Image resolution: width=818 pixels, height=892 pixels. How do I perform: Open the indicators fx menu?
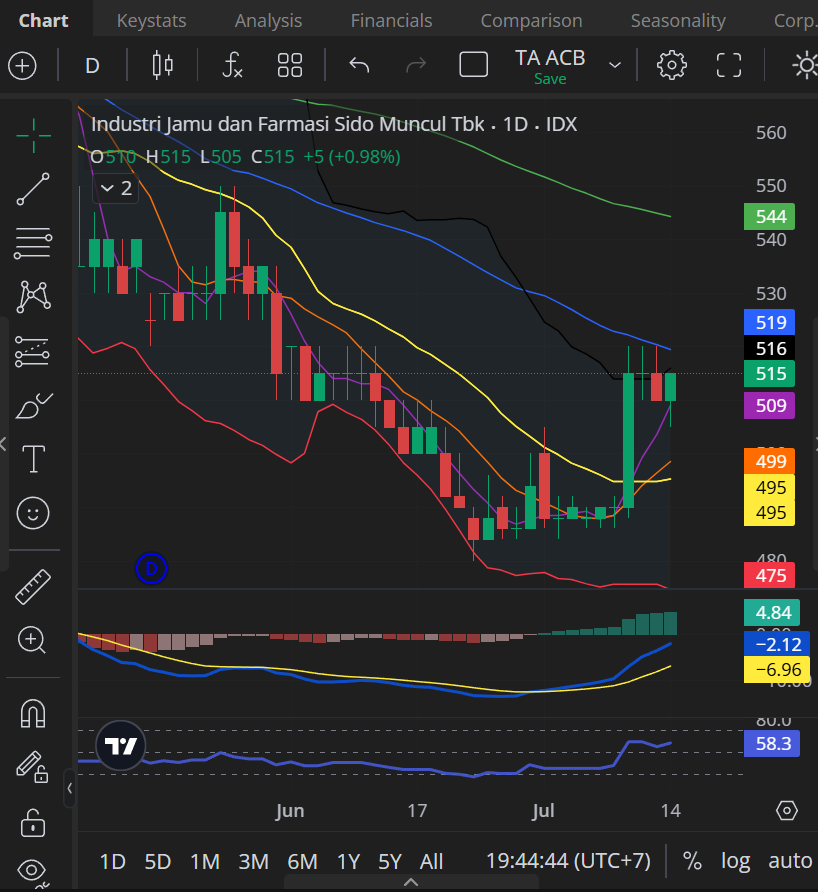pyautogui.click(x=232, y=65)
